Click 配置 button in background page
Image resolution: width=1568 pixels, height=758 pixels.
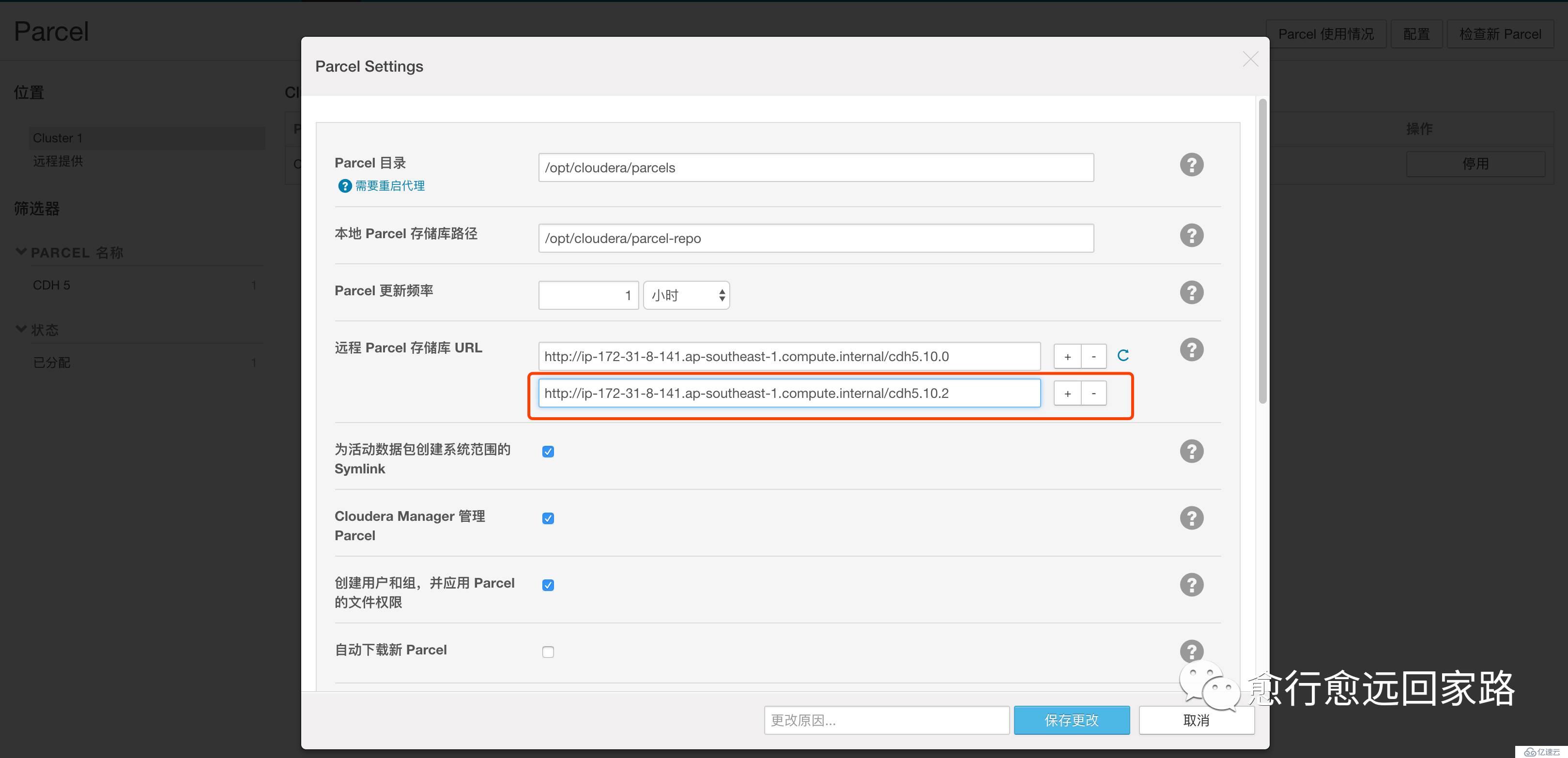[x=1416, y=34]
